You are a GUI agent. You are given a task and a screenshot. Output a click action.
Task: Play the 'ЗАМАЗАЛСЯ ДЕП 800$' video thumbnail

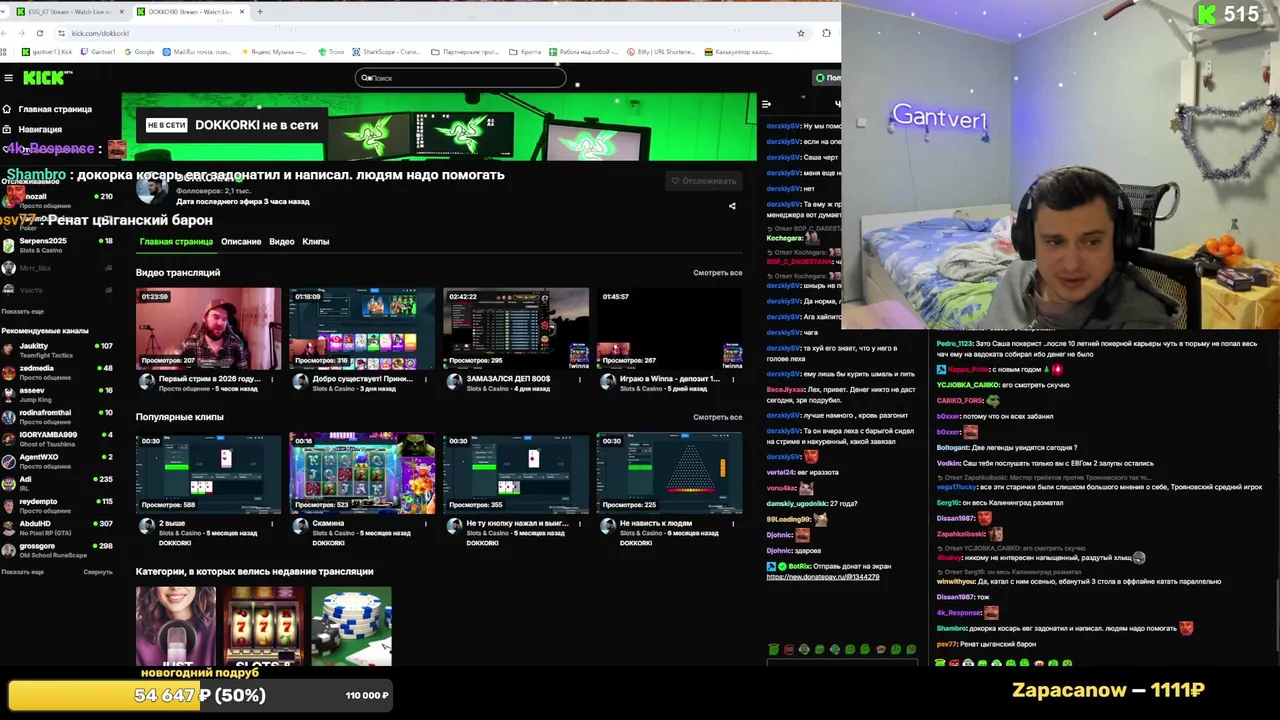[516, 329]
